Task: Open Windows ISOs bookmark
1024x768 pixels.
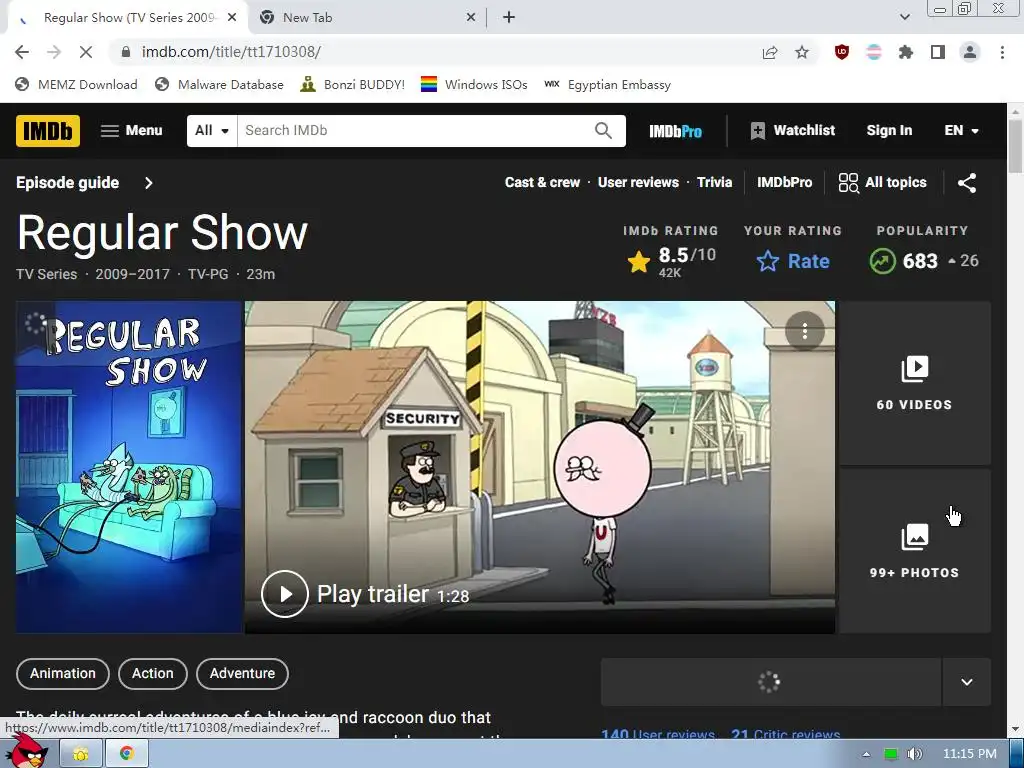Action: click(474, 85)
